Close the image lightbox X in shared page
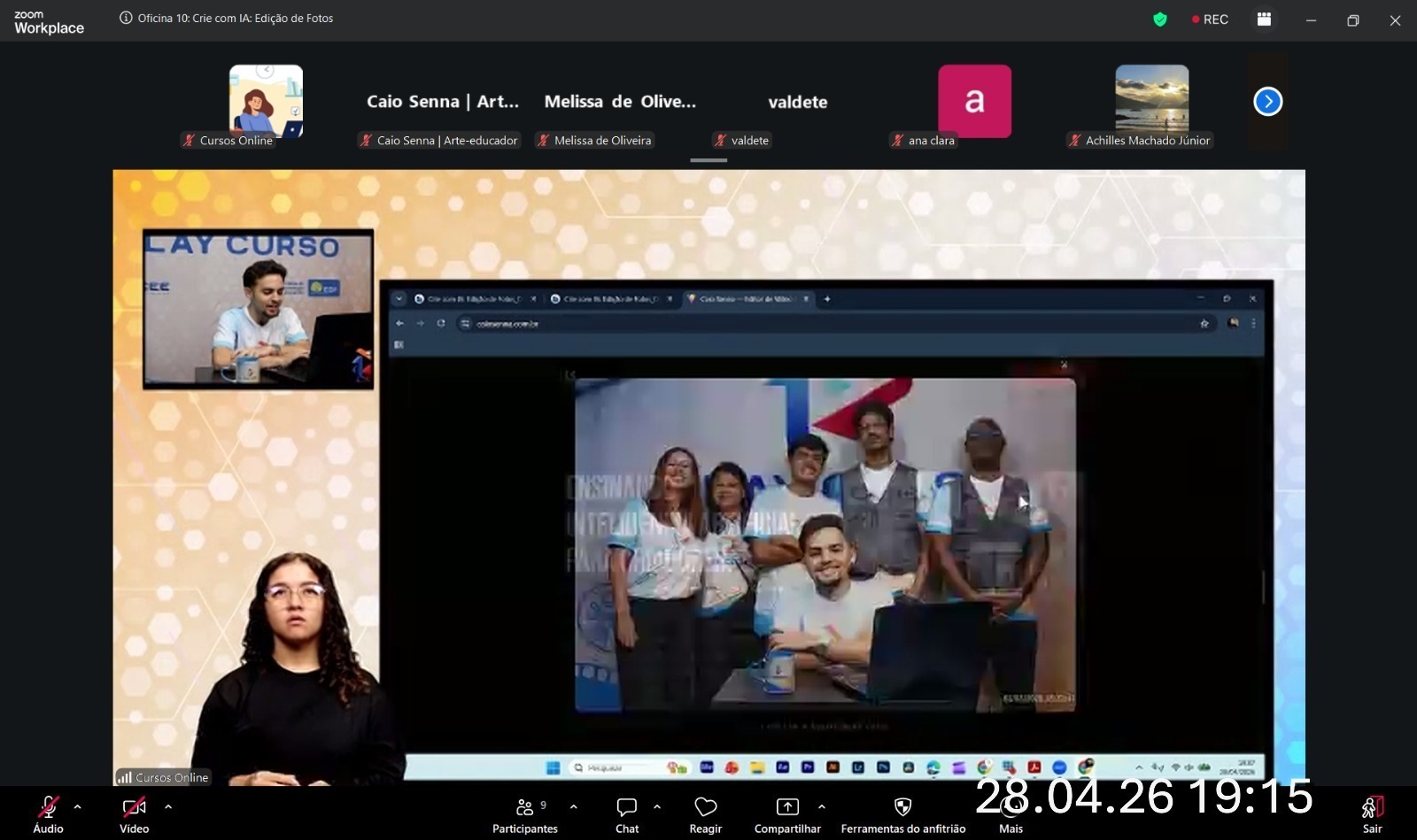Viewport: 1417px width, 840px height. point(1064,365)
